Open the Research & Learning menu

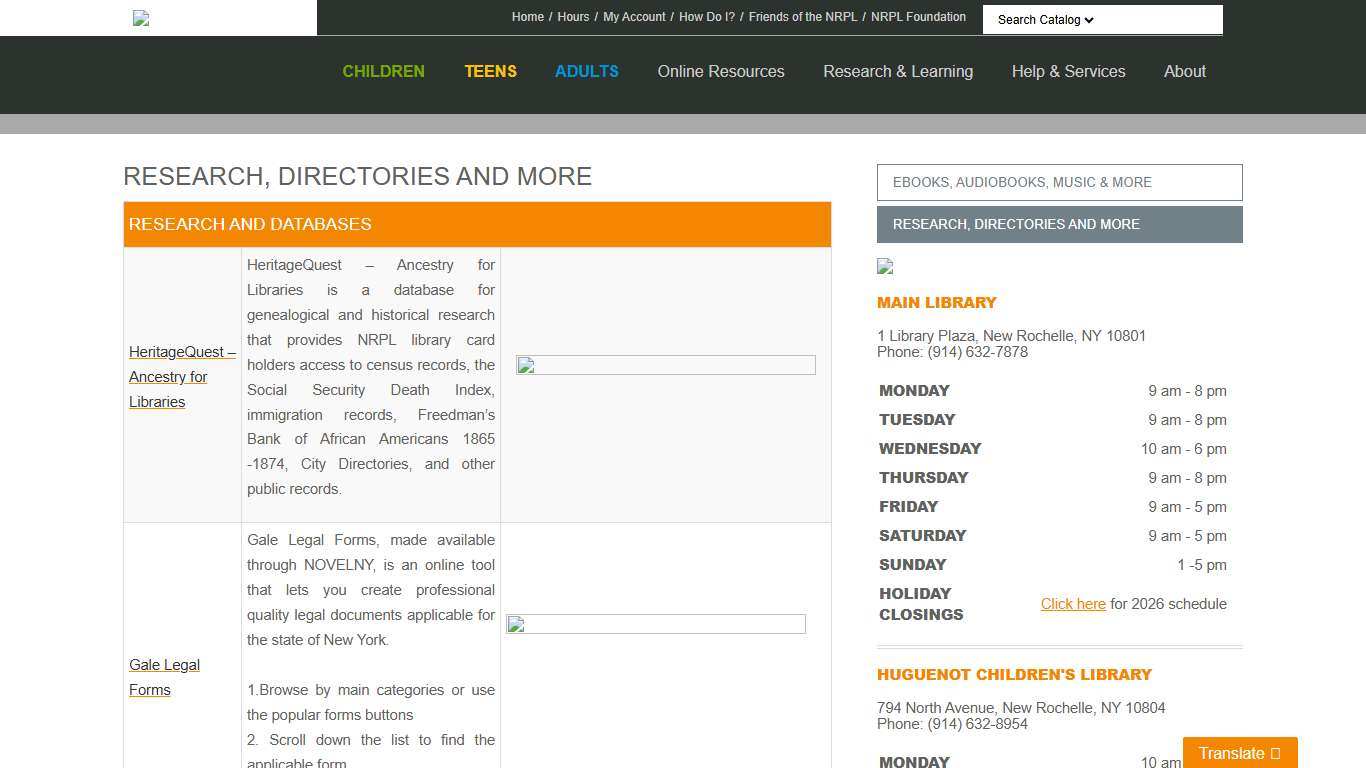pos(897,71)
